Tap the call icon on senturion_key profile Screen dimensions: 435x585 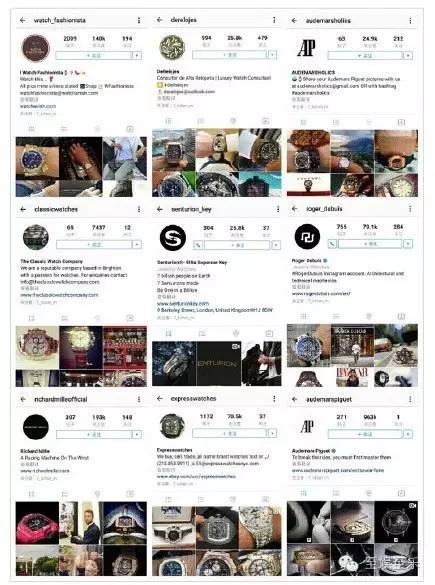[x=198, y=245]
